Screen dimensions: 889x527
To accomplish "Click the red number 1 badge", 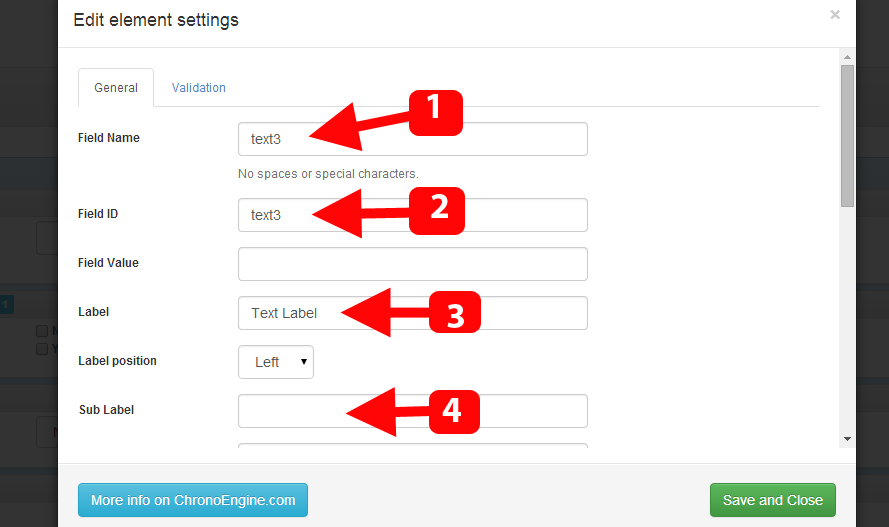I will [x=435, y=113].
